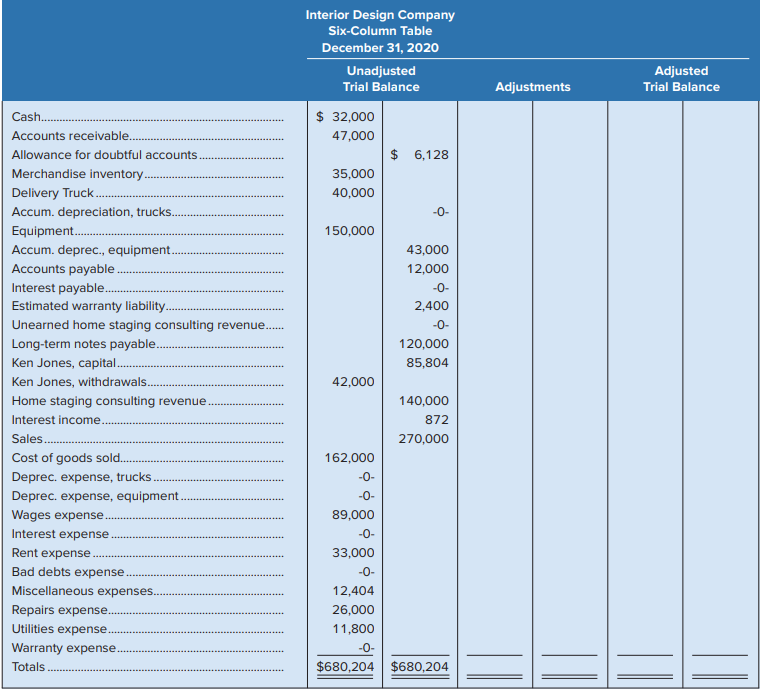Image resolution: width=763 pixels, height=691 pixels.
Task: Select the 'Rent expense' label
Action: tap(51, 552)
